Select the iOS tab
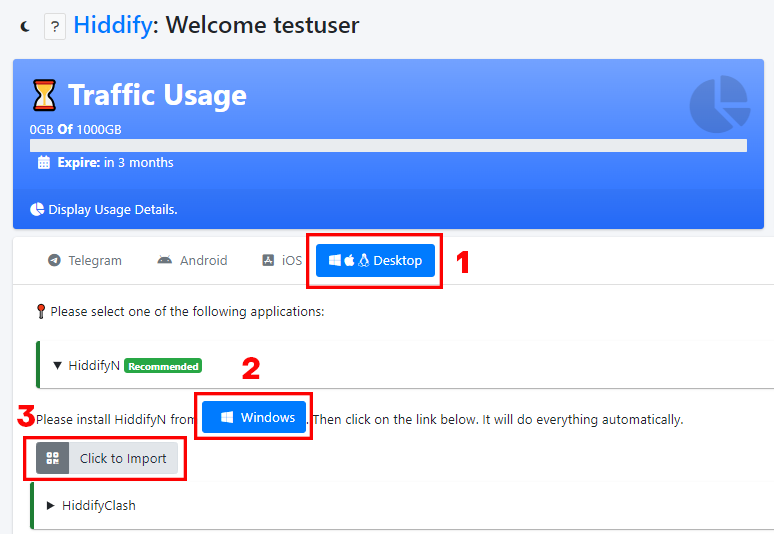The image size is (774, 534). tap(281, 260)
